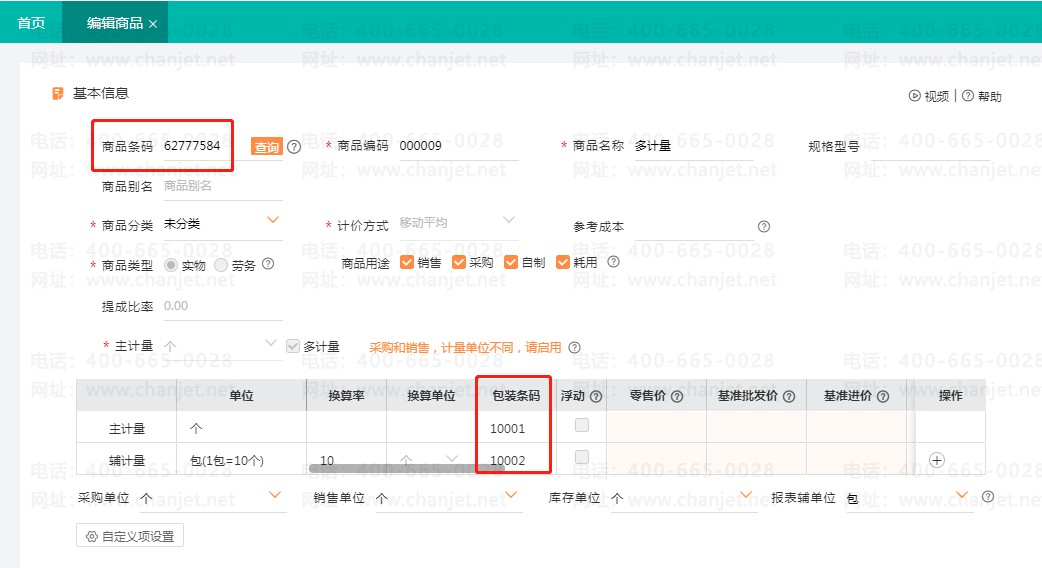Viewport: 1042px width, 568px height.
Task: Click 商品别名 input field
Action: click(x=223, y=187)
